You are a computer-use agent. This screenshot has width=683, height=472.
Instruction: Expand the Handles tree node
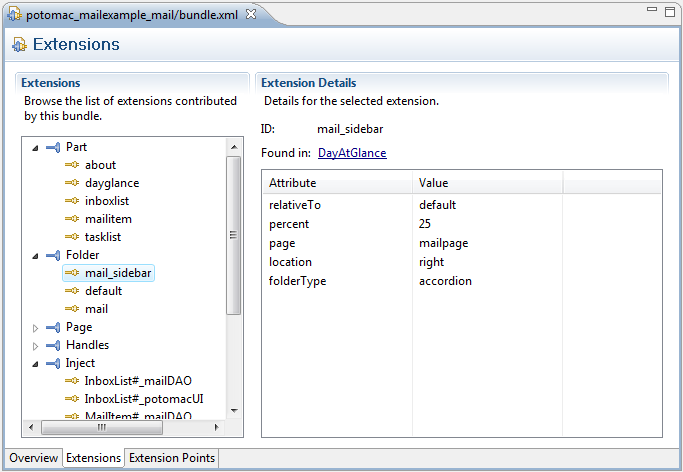click(36, 346)
